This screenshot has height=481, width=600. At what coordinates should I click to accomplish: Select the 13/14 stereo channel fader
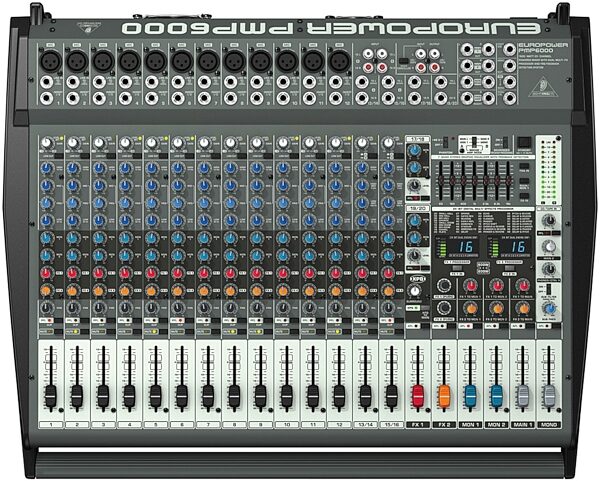point(365,398)
